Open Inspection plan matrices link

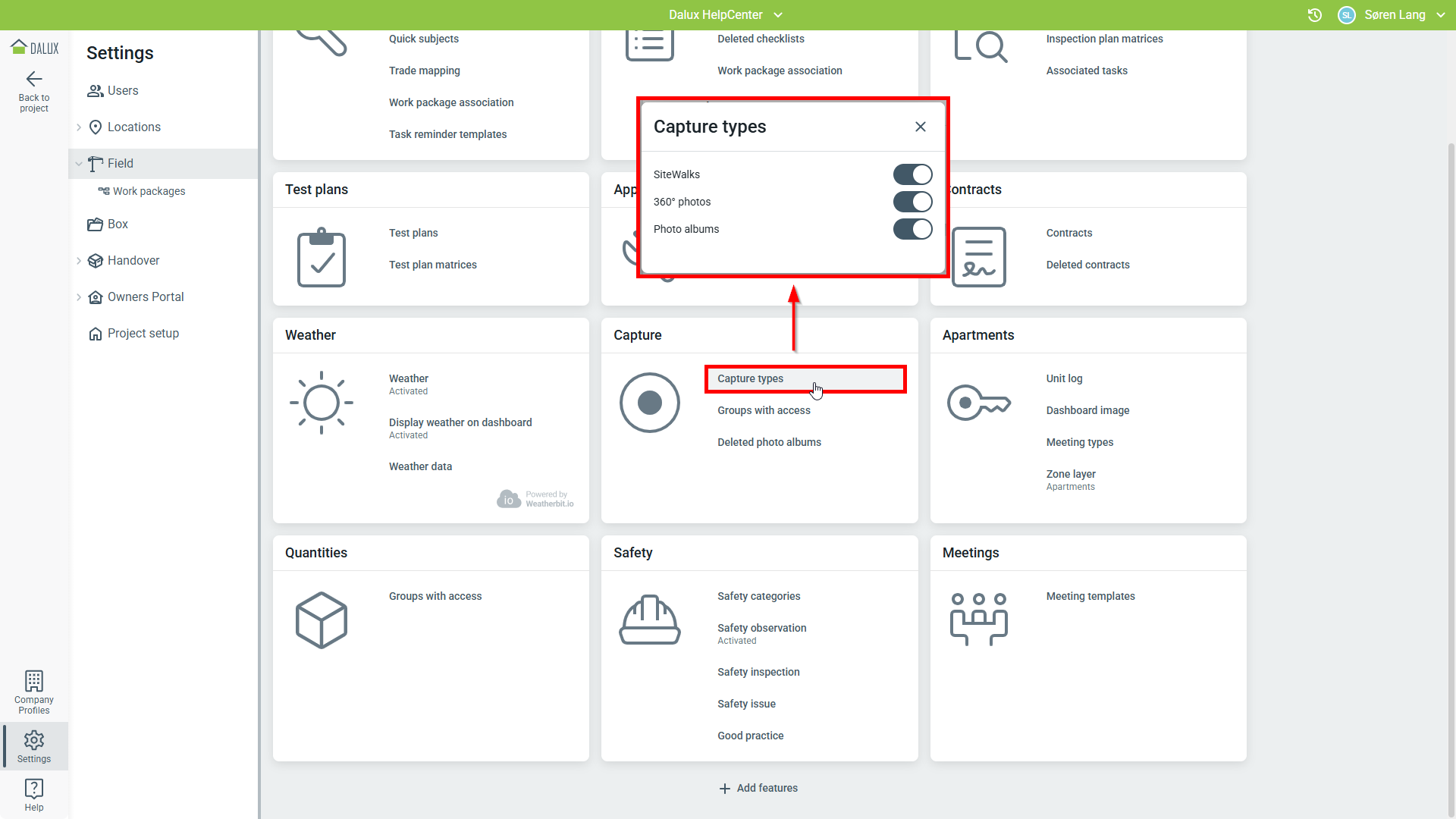pos(1104,39)
